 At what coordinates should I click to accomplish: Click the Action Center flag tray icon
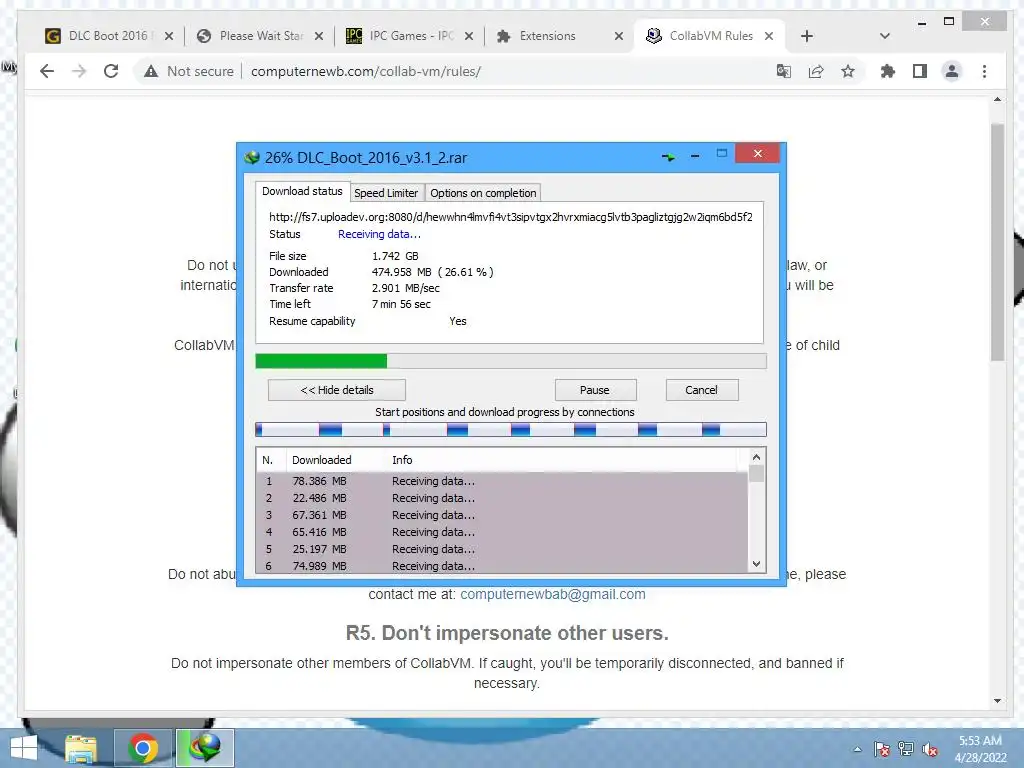click(x=882, y=749)
